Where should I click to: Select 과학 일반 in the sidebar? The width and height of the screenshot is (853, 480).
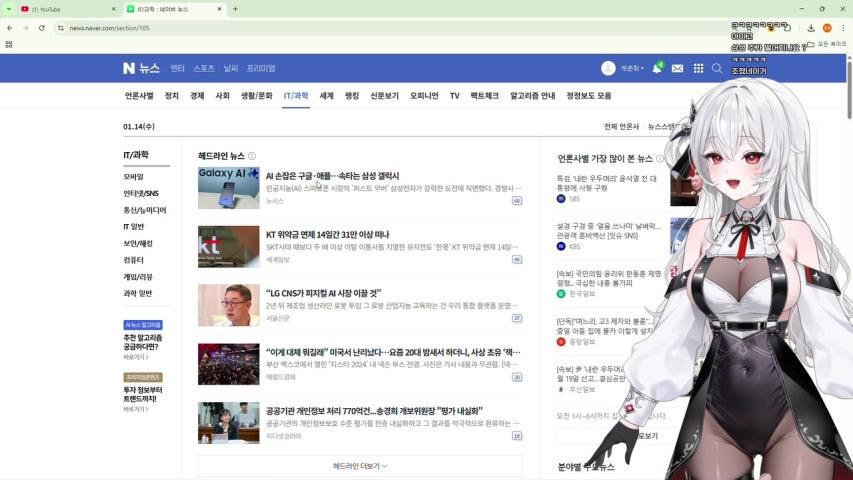138,293
